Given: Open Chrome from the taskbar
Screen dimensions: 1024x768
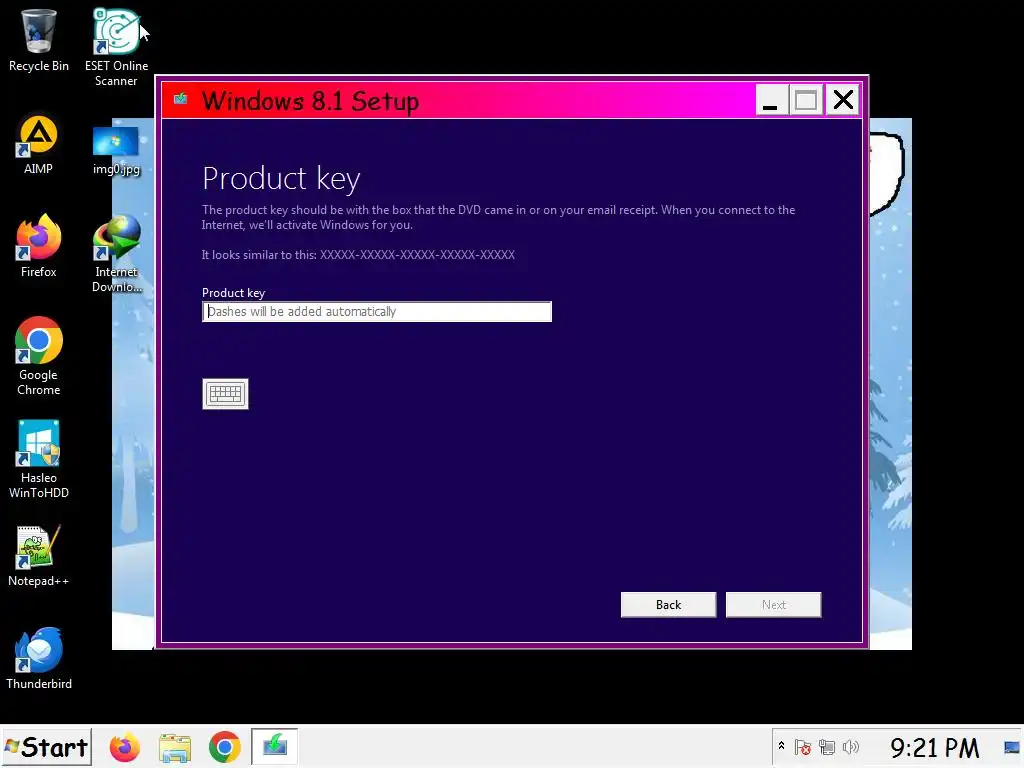Looking at the screenshot, I should click(x=224, y=747).
